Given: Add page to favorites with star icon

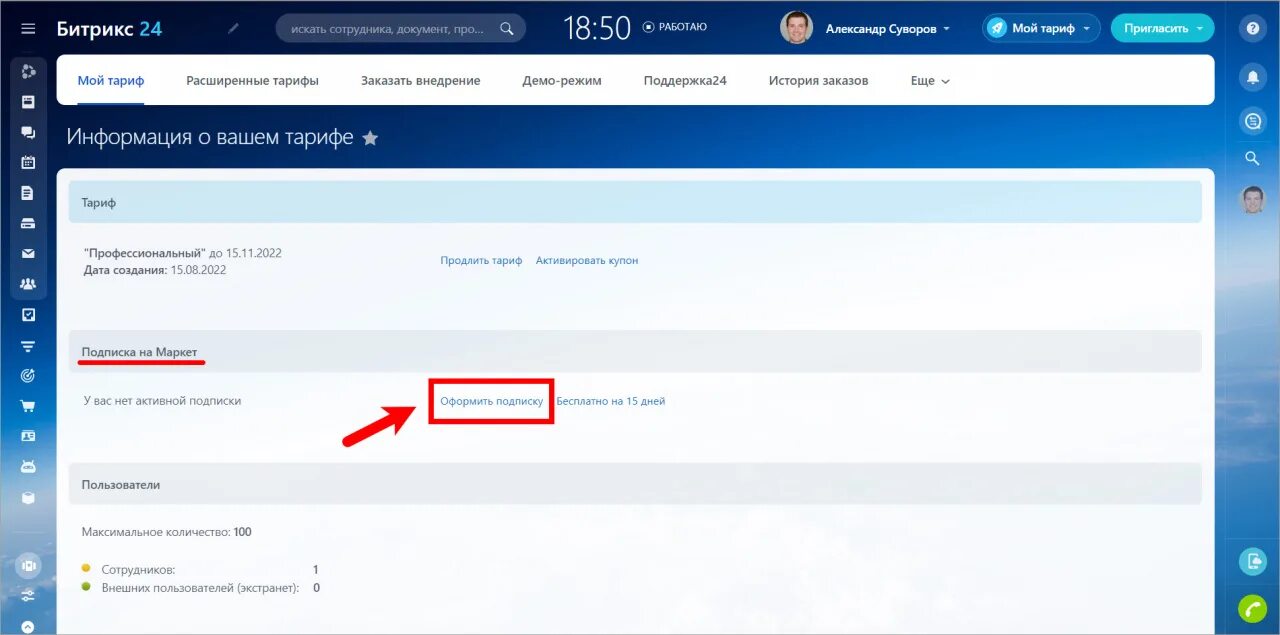Looking at the screenshot, I should coord(370,138).
